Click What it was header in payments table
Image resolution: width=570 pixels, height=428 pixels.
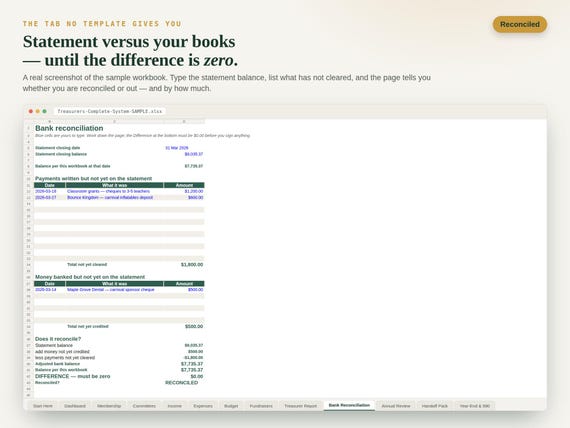[x=115, y=185]
